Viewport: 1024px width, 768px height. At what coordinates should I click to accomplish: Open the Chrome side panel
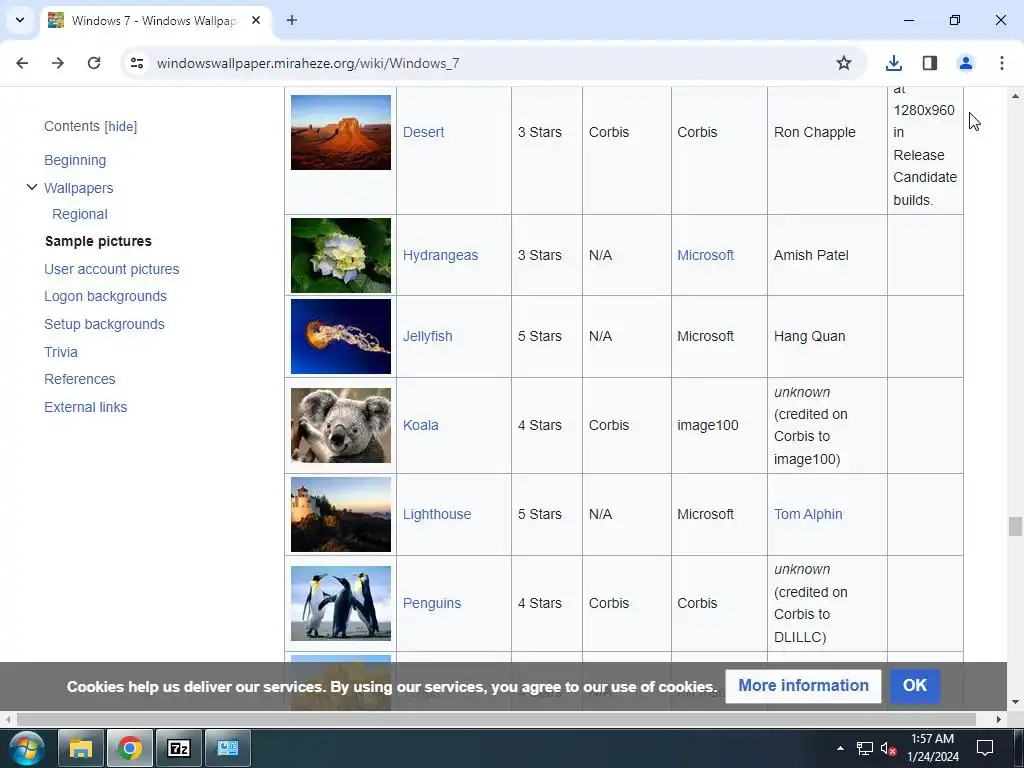click(930, 63)
